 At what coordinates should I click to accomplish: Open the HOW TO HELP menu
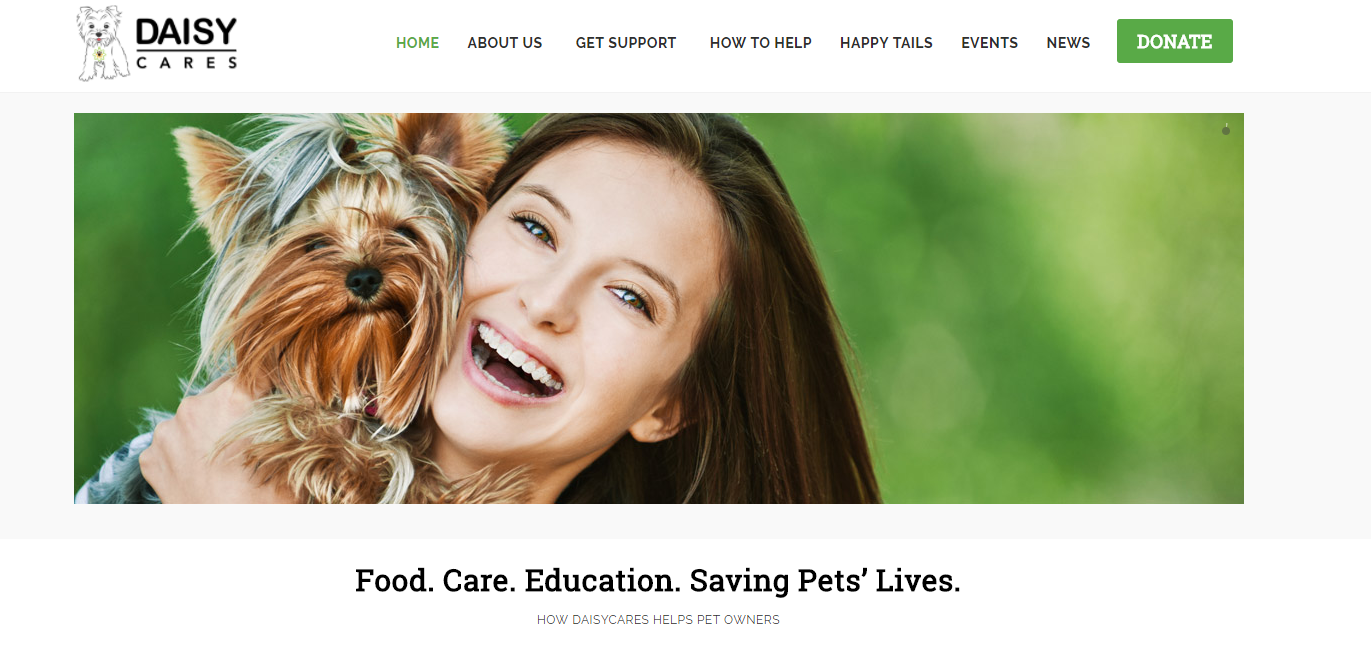(761, 43)
